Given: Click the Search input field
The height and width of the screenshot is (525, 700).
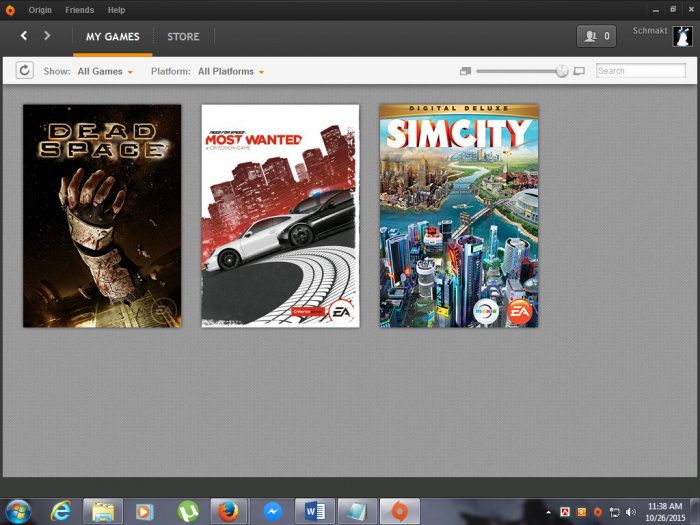Looking at the screenshot, I should tap(641, 71).
